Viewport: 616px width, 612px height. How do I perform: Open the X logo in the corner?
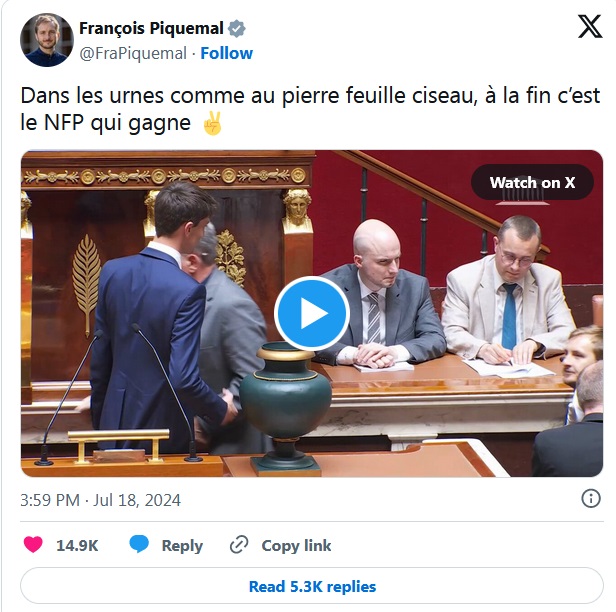pyautogui.click(x=590, y=26)
